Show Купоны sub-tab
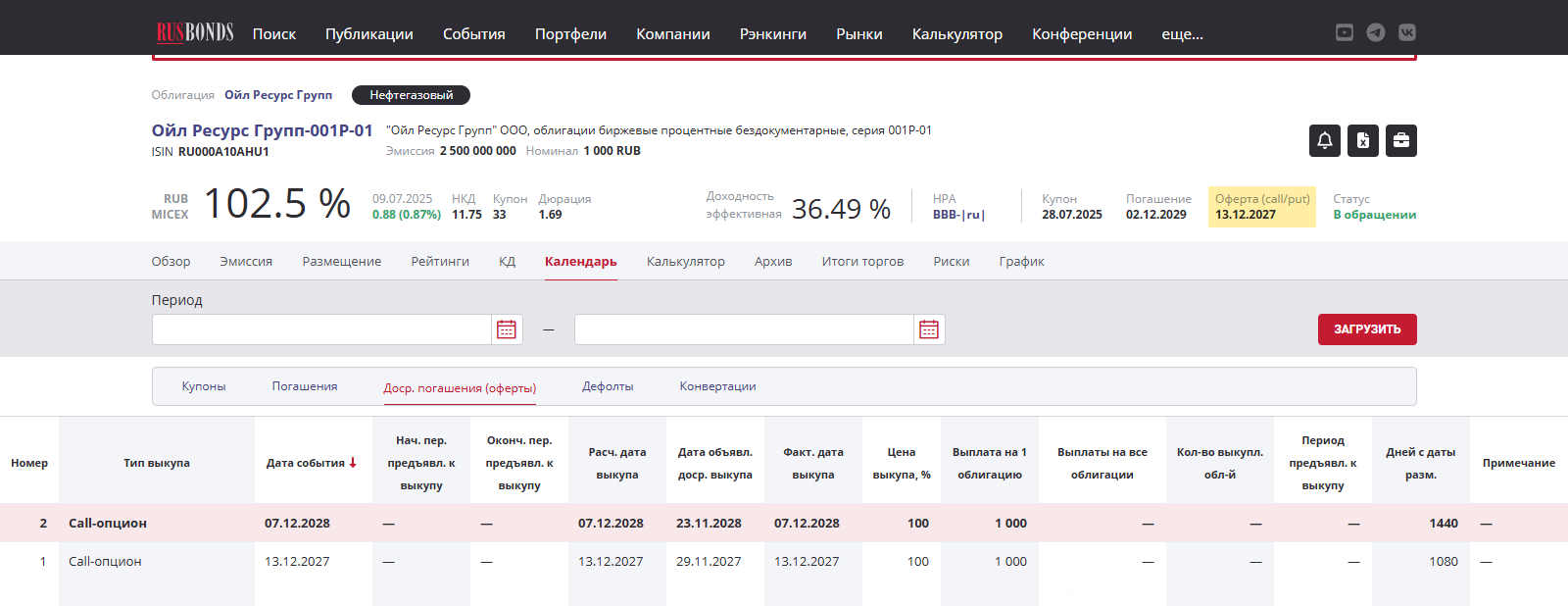 pyautogui.click(x=204, y=386)
